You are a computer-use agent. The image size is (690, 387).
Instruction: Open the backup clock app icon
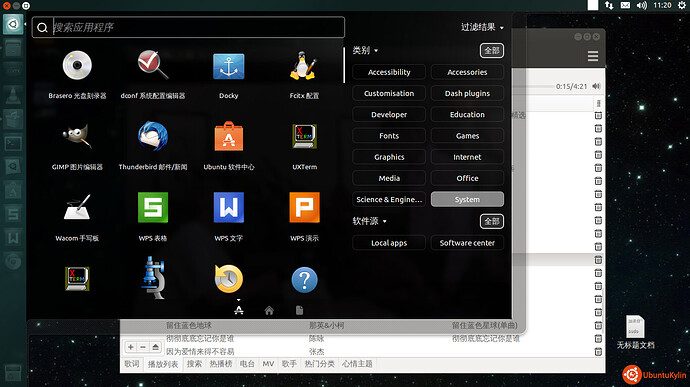coord(228,279)
